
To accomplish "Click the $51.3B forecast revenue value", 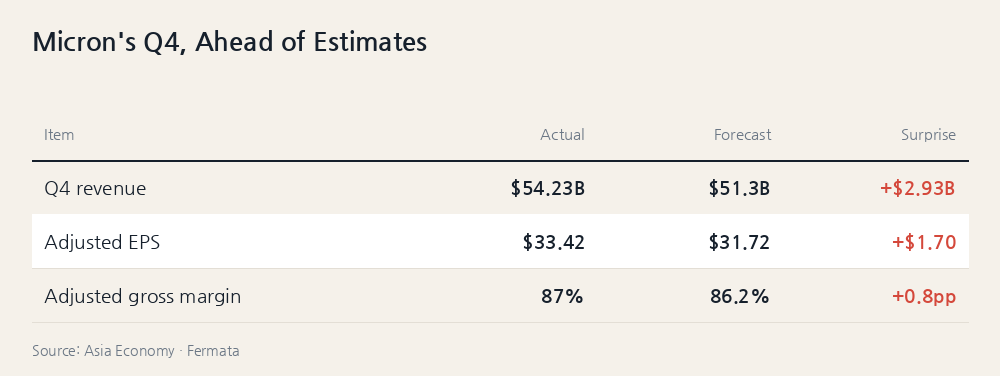I will click(x=739, y=189).
